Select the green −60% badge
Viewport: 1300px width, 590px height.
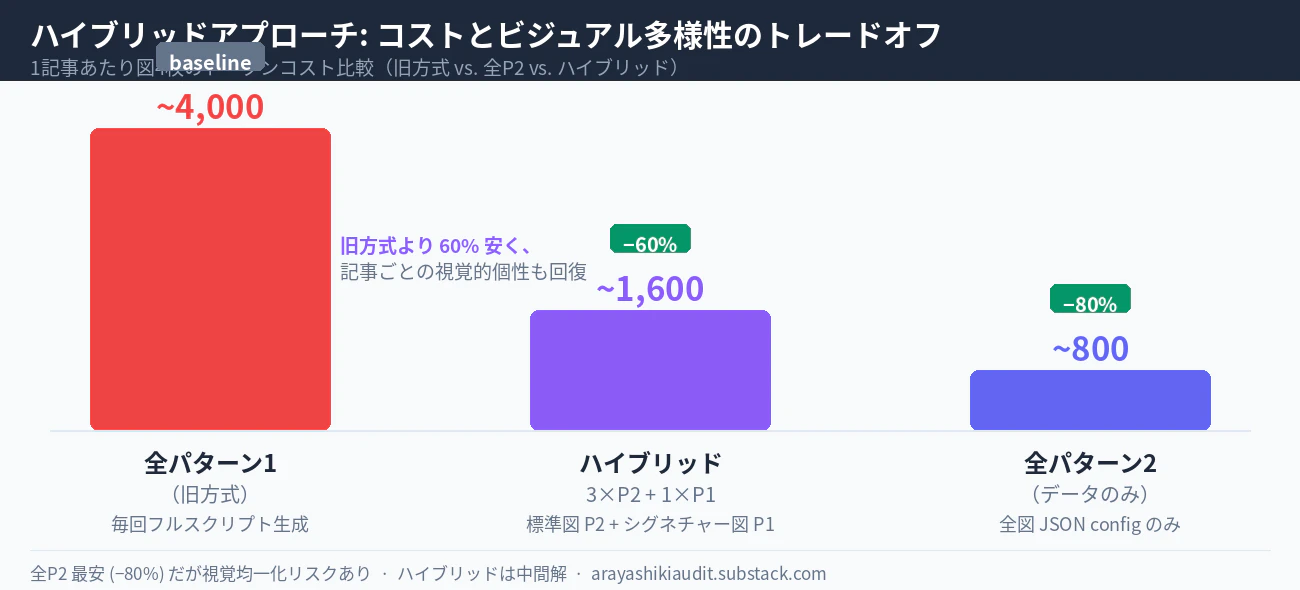pyautogui.click(x=650, y=242)
